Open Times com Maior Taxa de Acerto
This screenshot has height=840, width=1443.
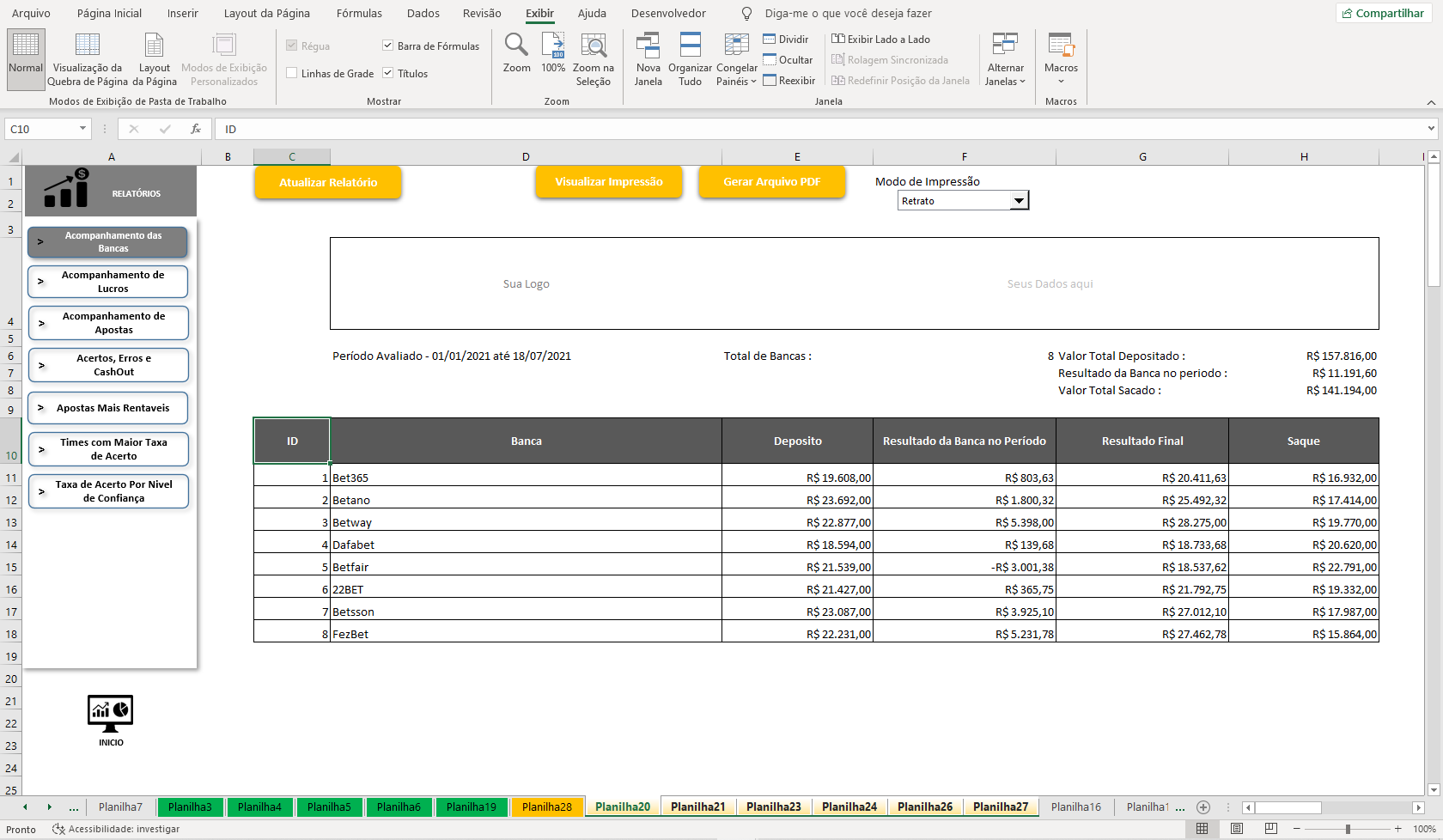(108, 449)
